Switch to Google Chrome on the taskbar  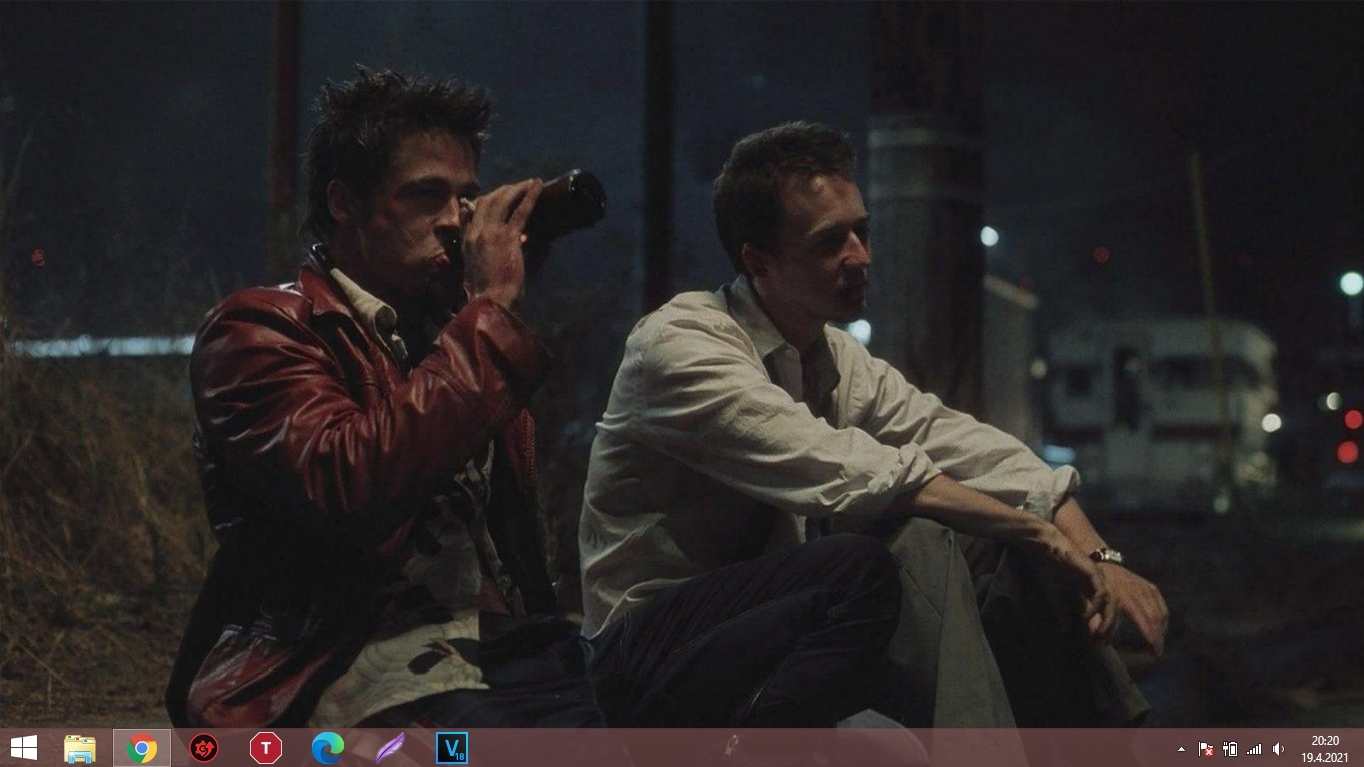point(142,748)
